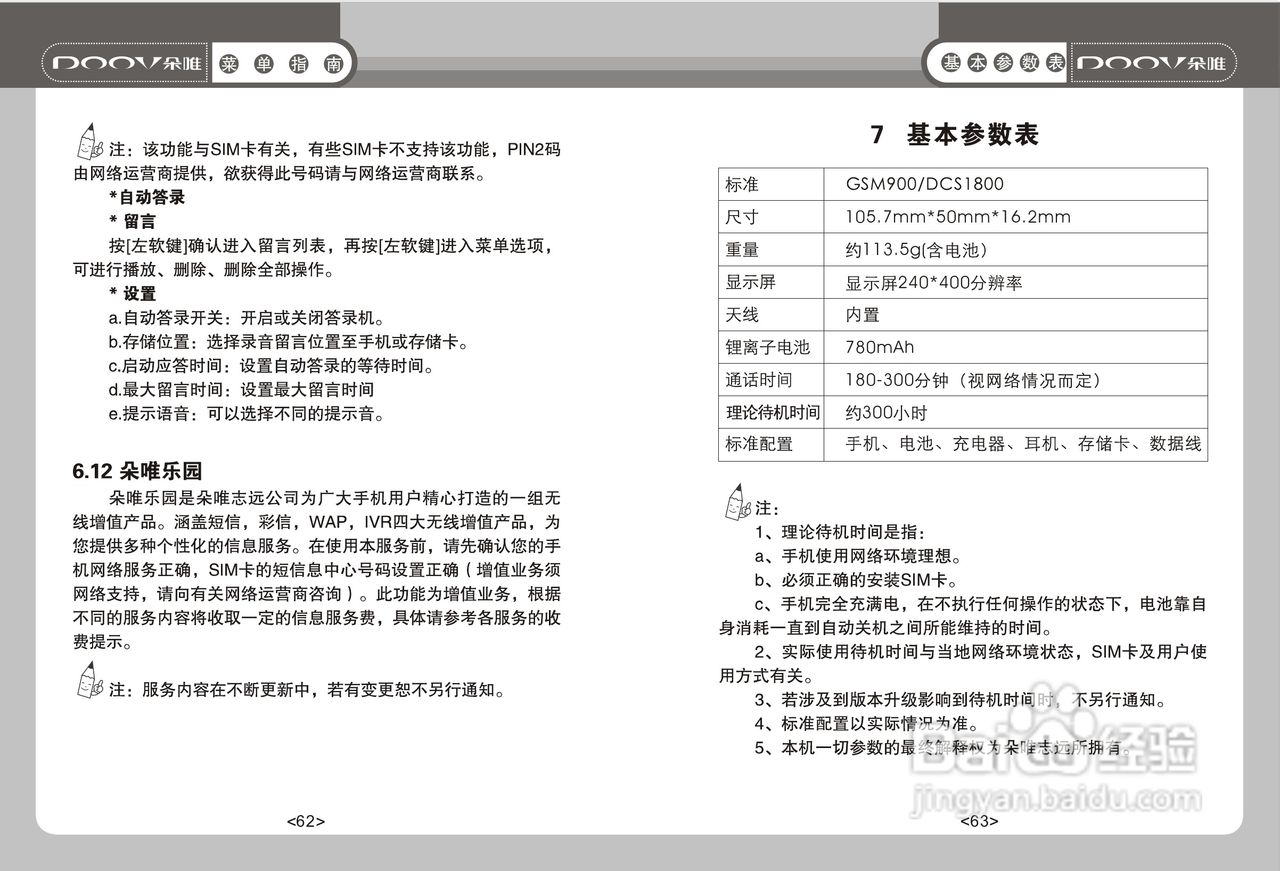The width and height of the screenshot is (1280, 871).
Task: Select the 基本参数表 header badge at top right
Action: click(1003, 63)
